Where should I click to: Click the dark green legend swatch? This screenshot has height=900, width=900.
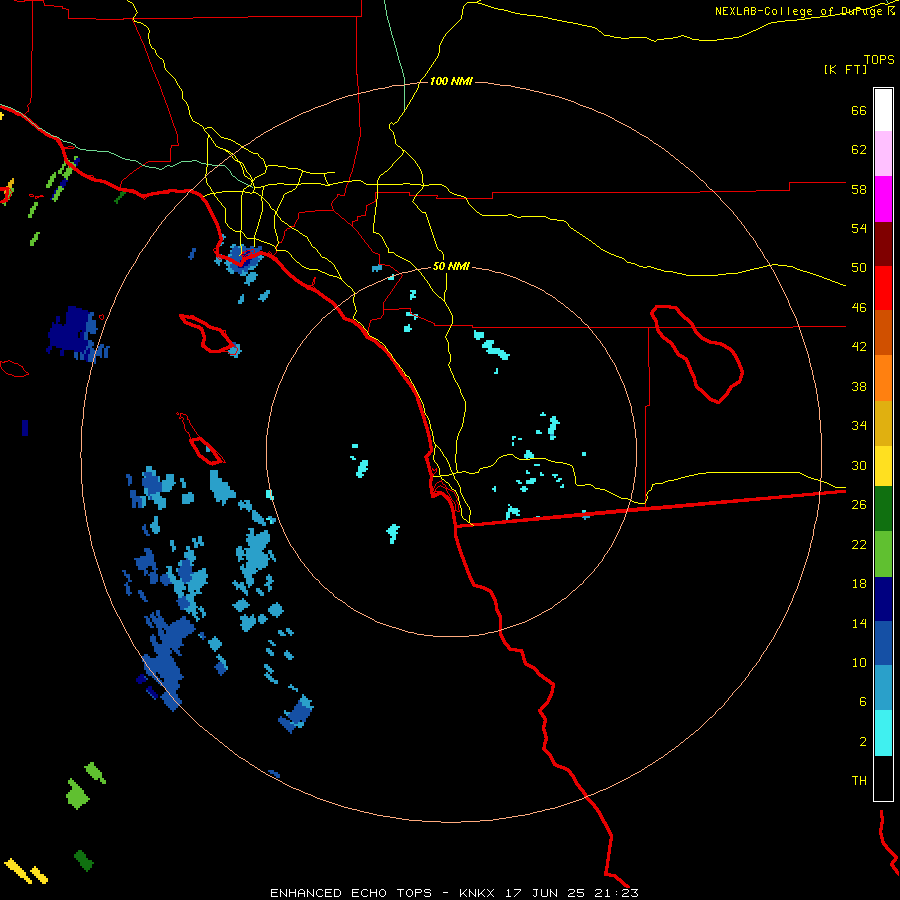tap(883, 509)
